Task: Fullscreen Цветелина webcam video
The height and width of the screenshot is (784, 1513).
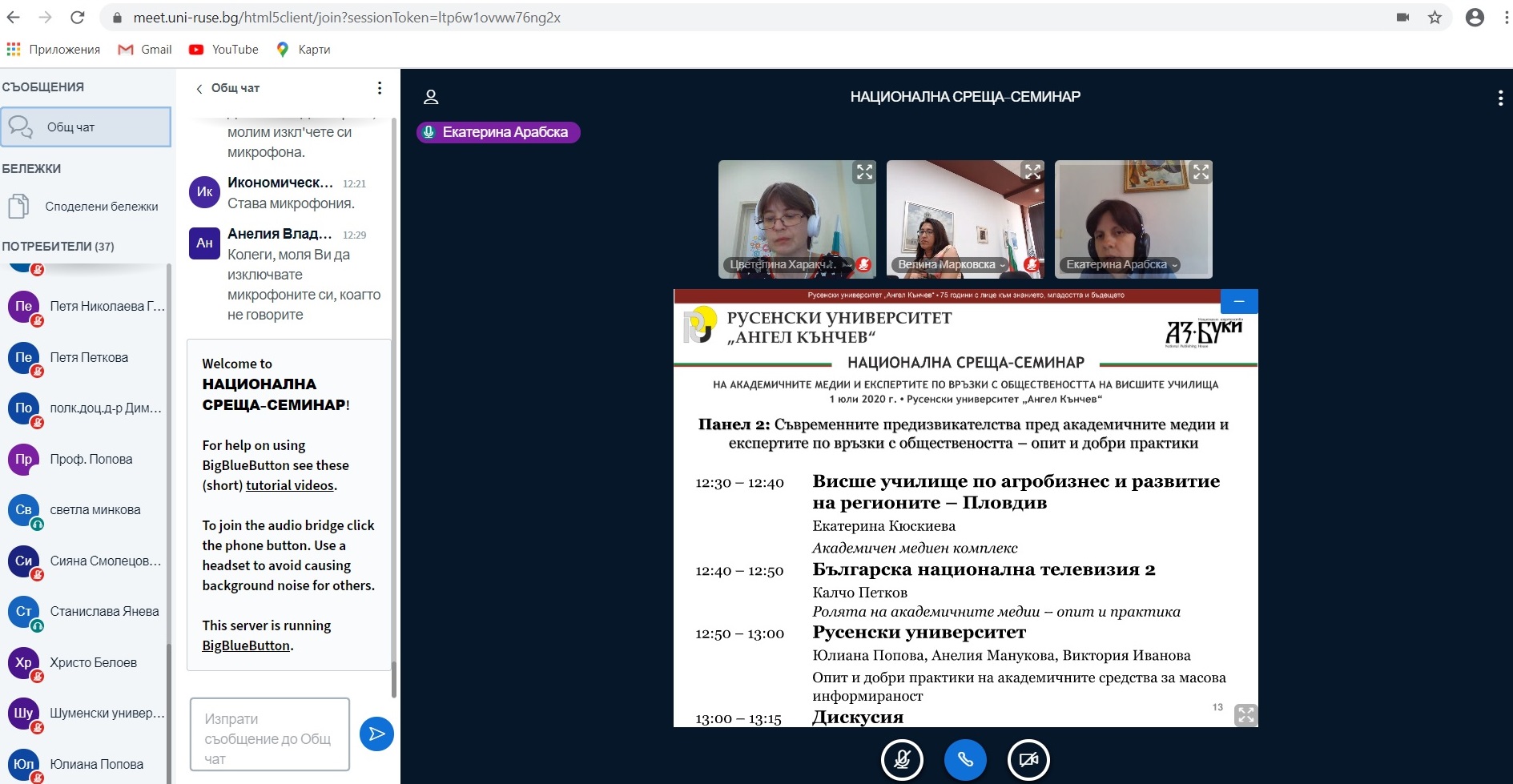Action: 864,171
